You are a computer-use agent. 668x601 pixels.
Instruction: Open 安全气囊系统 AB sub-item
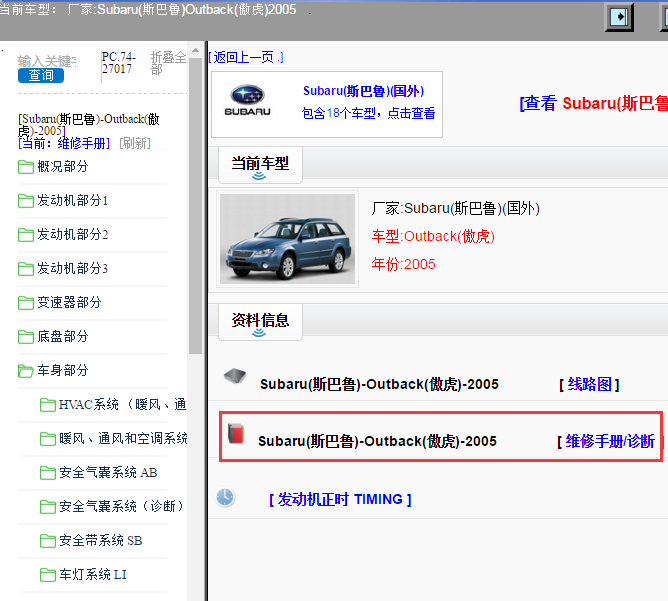[108, 472]
